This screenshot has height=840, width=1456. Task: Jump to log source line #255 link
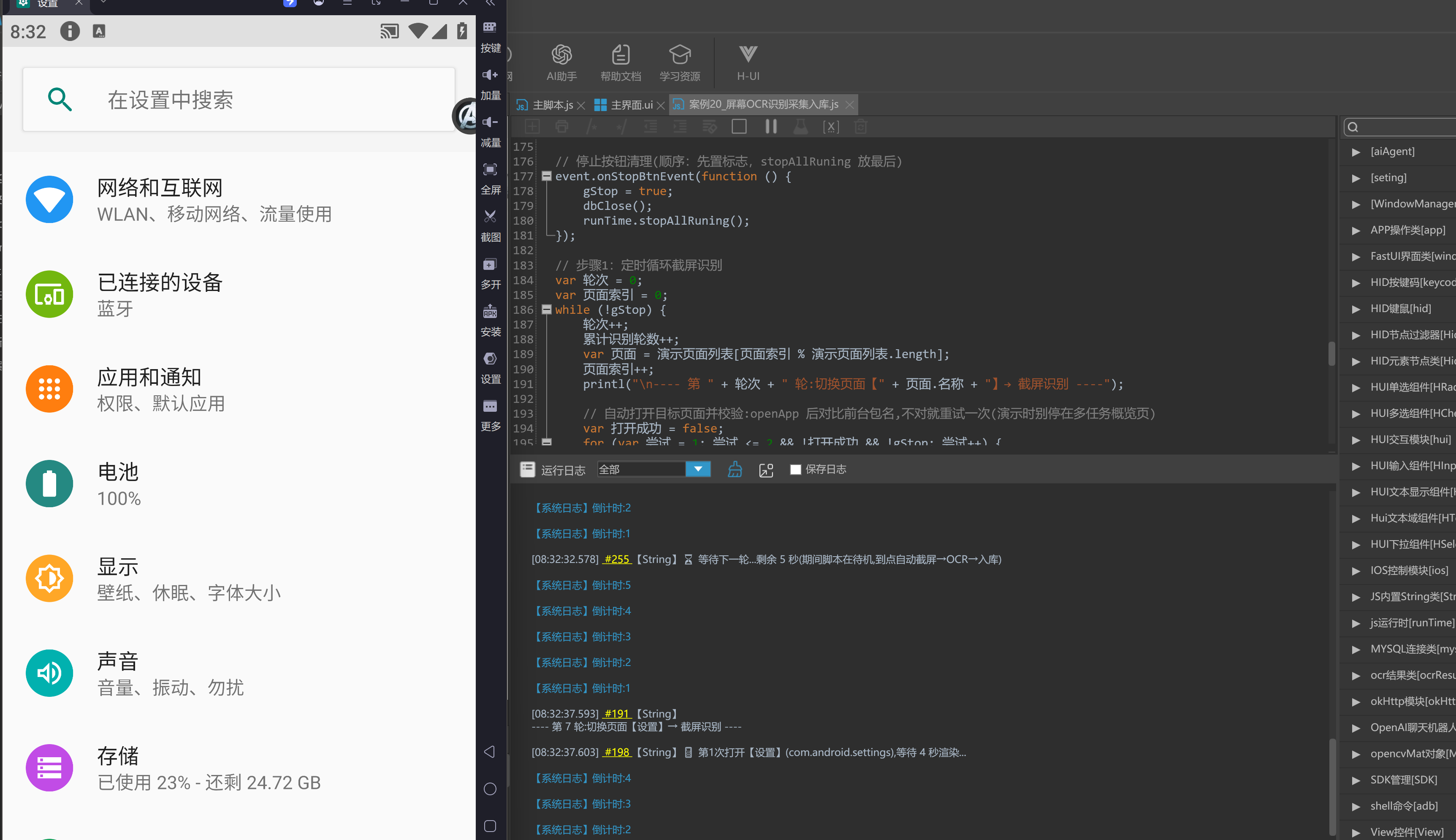coord(616,559)
